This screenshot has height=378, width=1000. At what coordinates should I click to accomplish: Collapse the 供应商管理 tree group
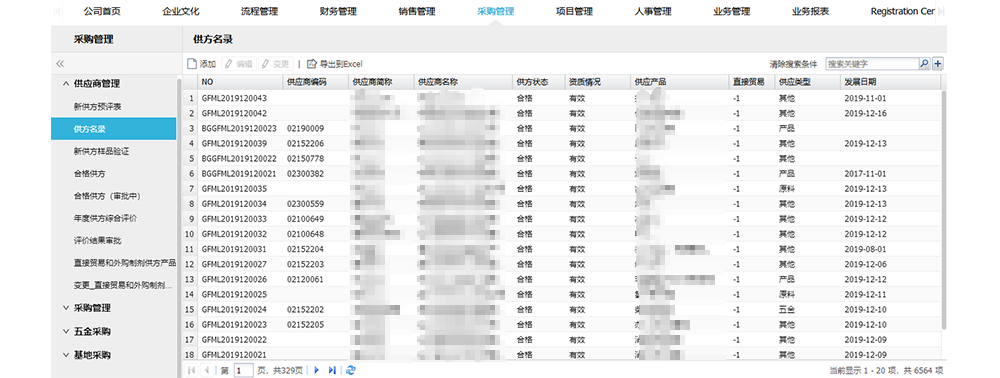coord(66,84)
